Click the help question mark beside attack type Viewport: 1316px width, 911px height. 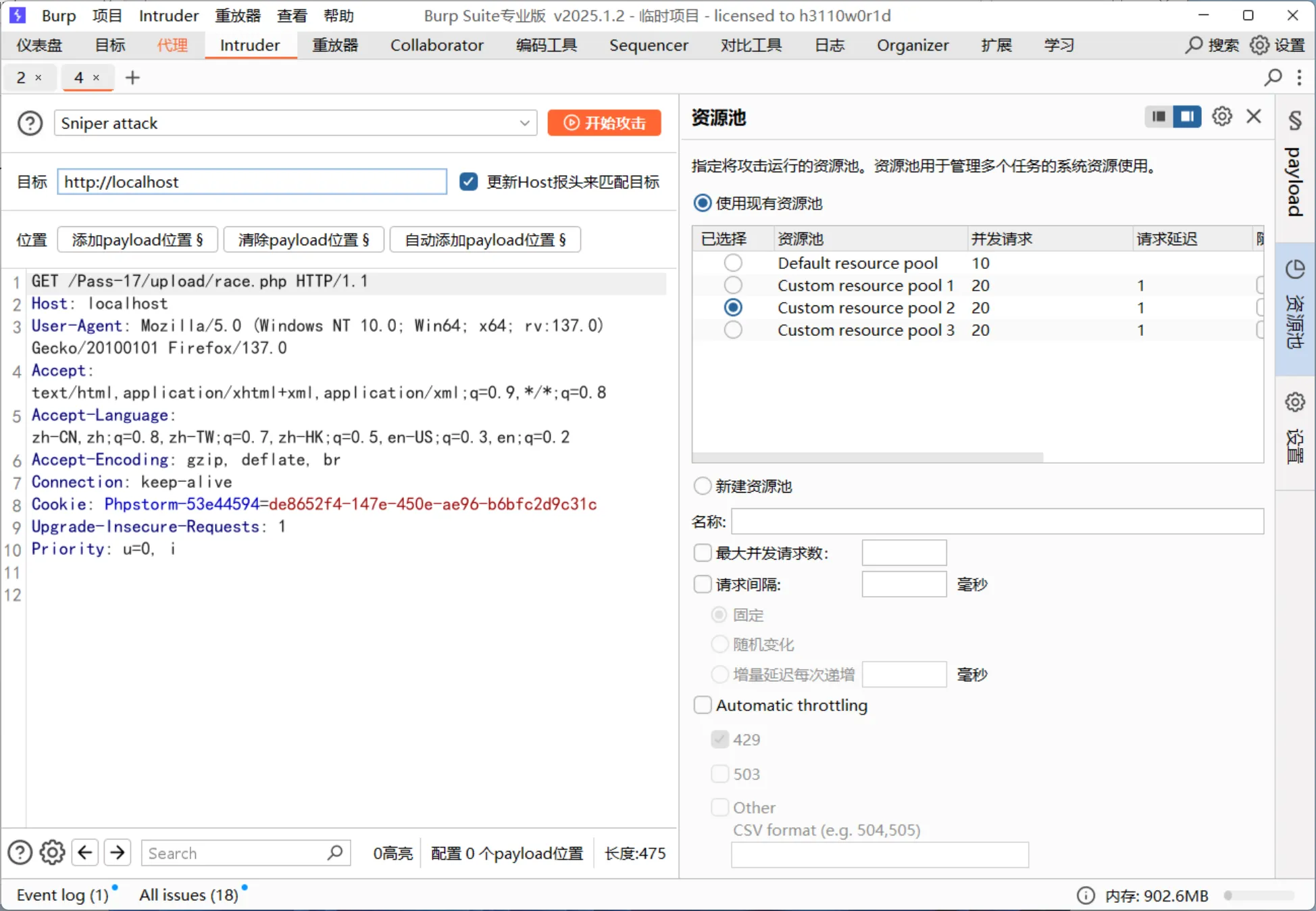pos(30,123)
